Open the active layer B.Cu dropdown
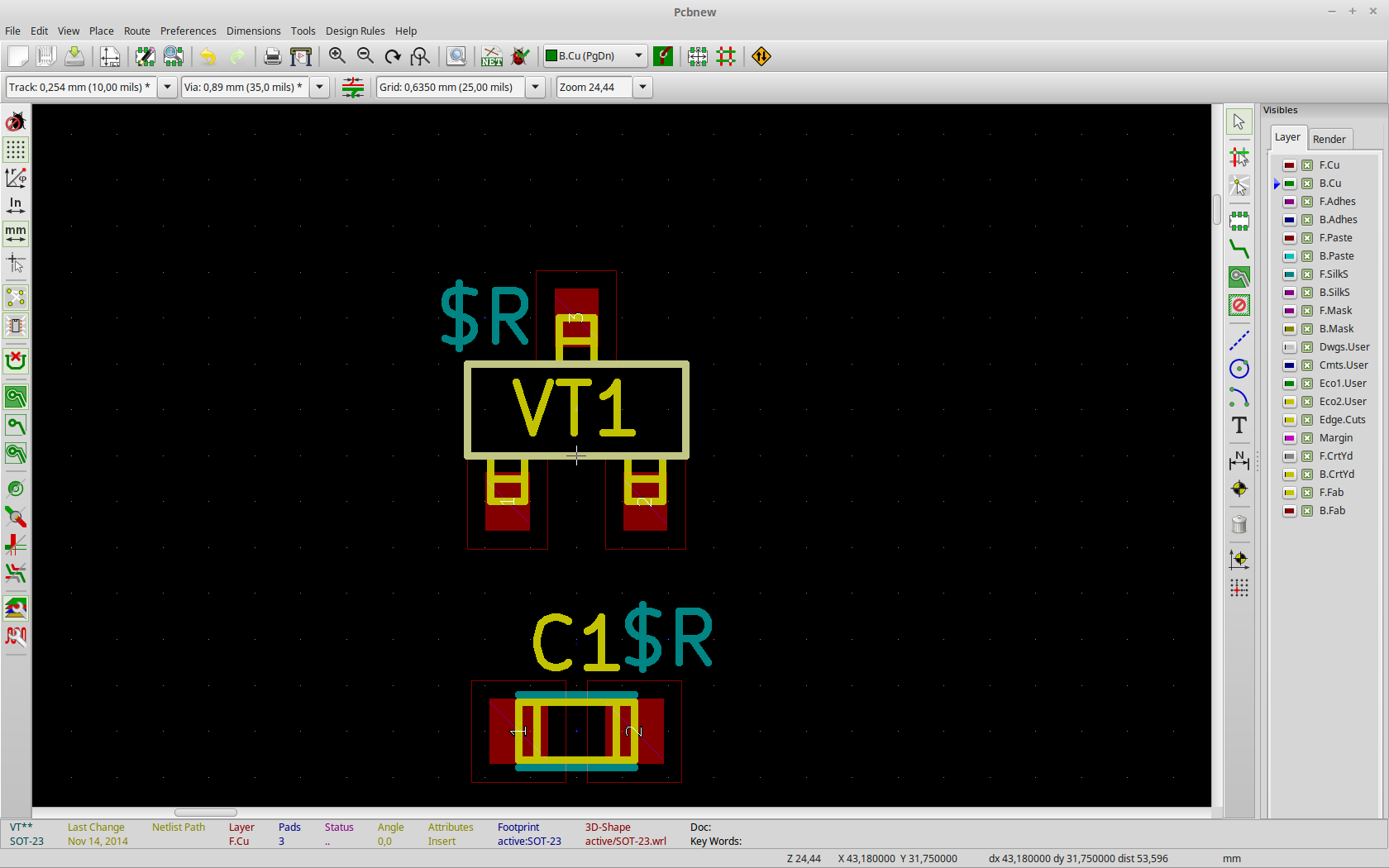Screen dimensions: 1389x868 click(x=638, y=56)
